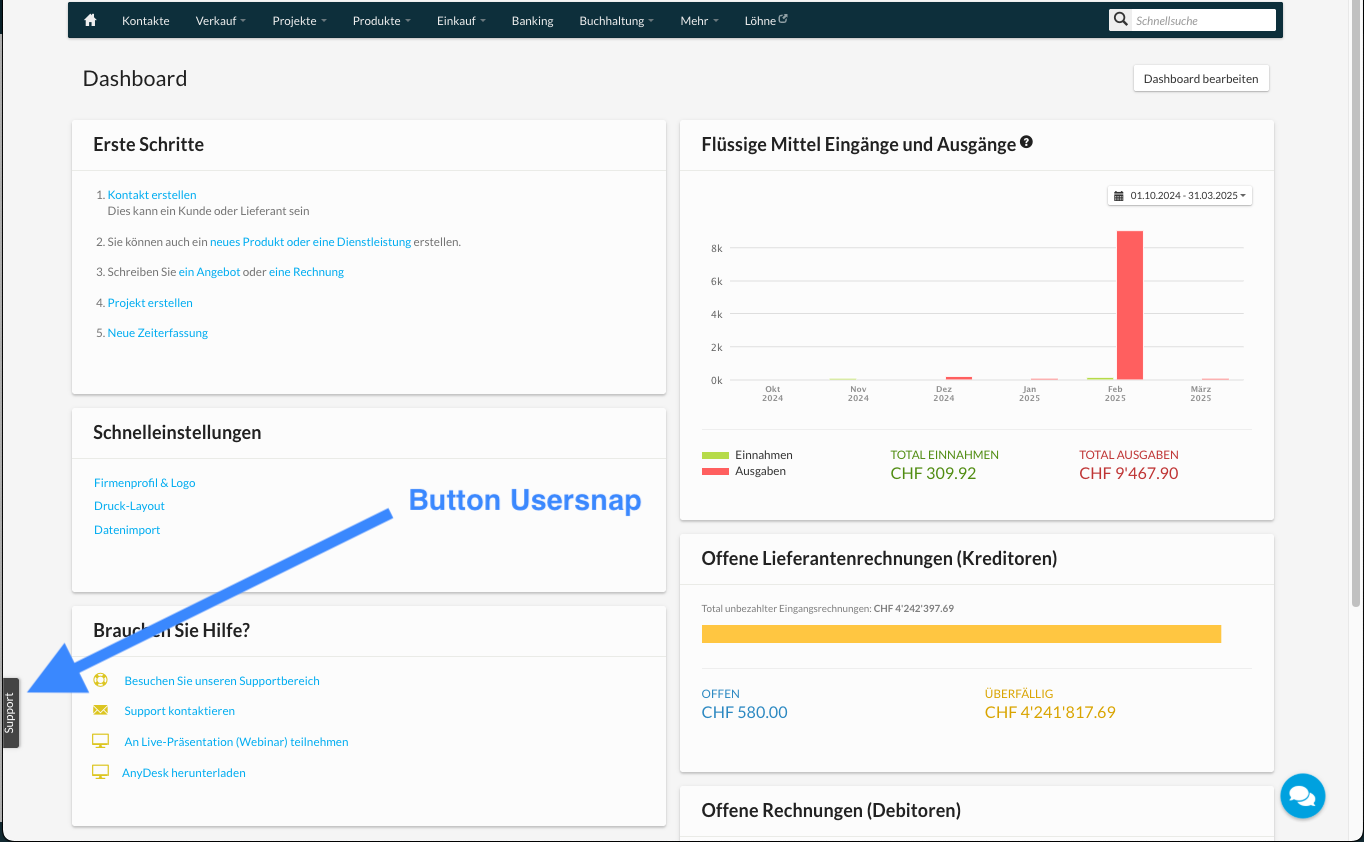Go to the Banking menu item

[532, 20]
